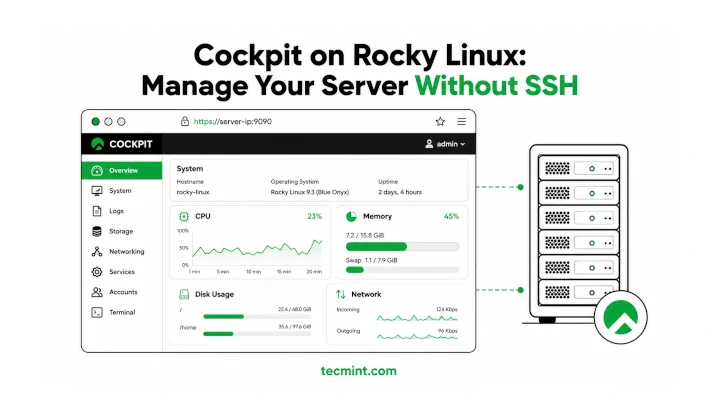Screen dimensions: 720x405
Task: Click the https://server-ip:9090 address field
Action: click(232, 121)
